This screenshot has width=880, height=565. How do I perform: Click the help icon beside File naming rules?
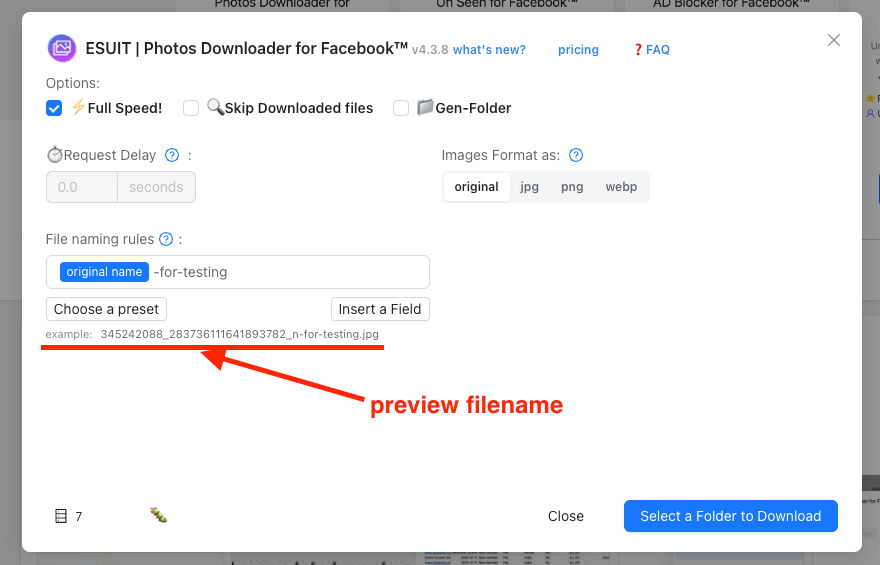(166, 239)
